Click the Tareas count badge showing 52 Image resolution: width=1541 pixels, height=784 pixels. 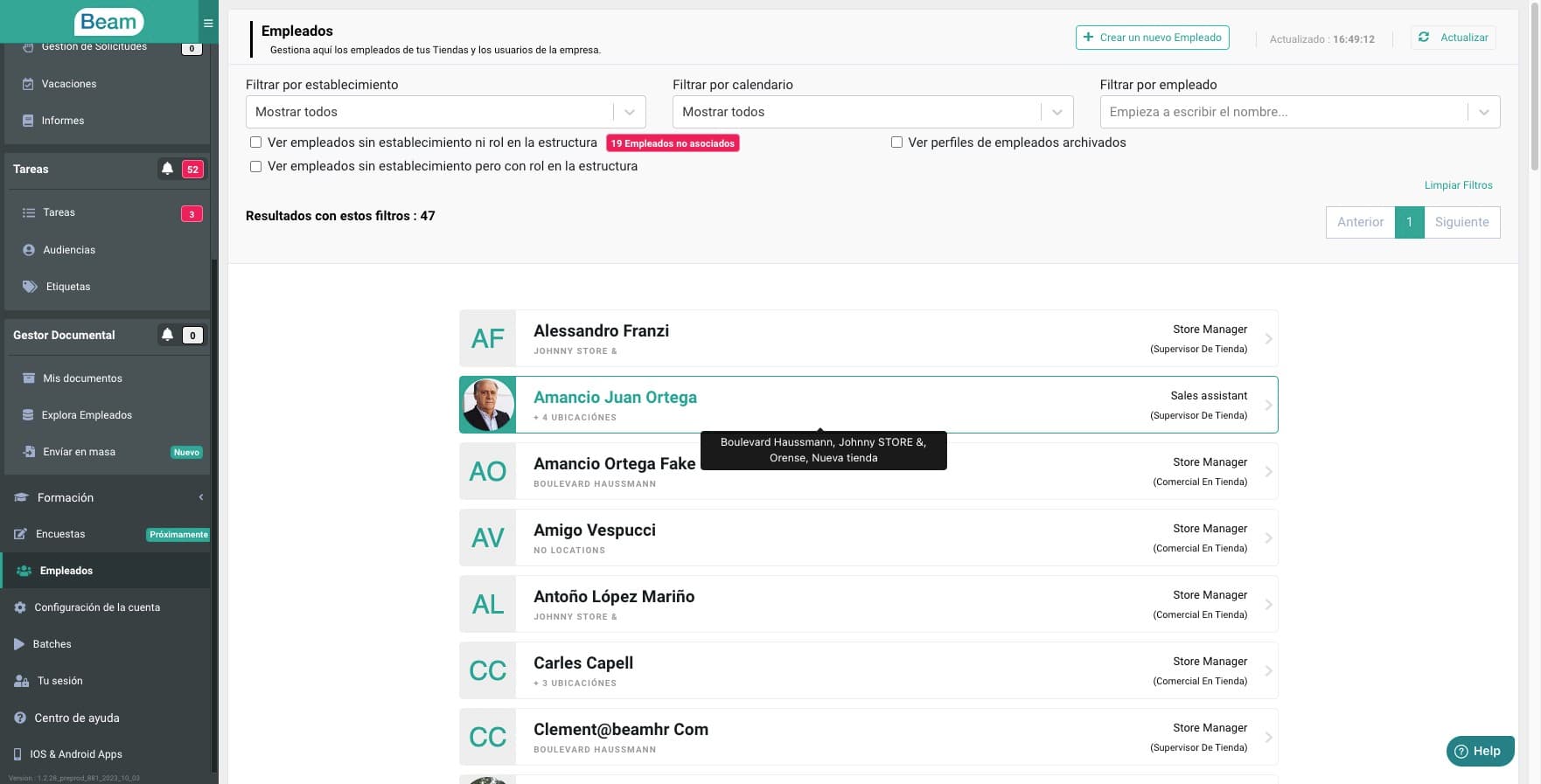192,170
